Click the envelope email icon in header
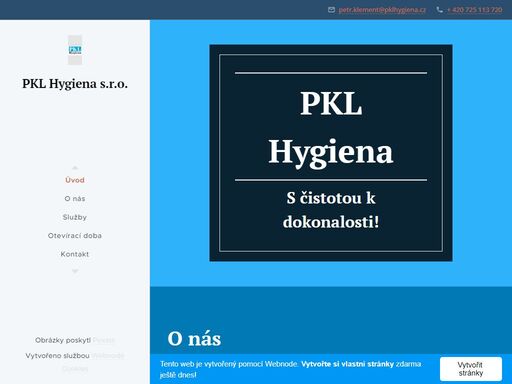 coord(331,10)
